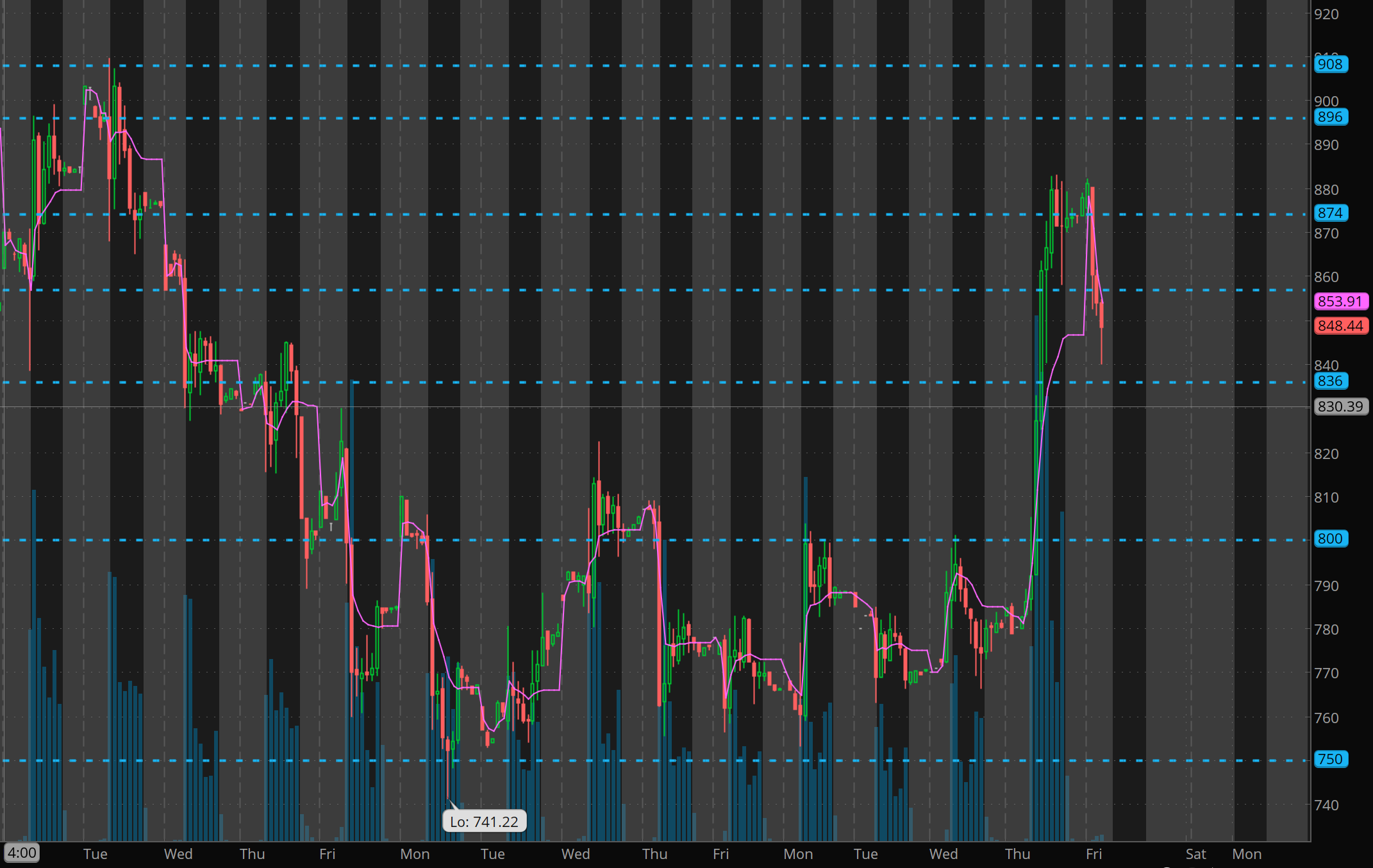Click the magenta 853.91 indicator value label
The width and height of the screenshot is (1373, 868).
point(1340,301)
